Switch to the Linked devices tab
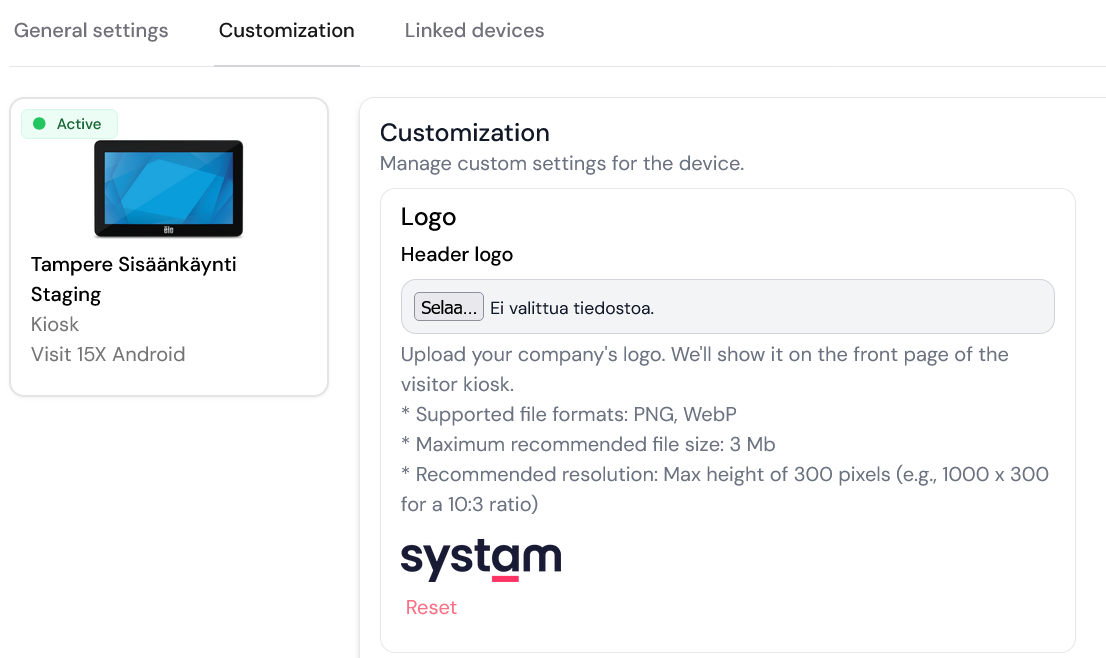 click(474, 31)
